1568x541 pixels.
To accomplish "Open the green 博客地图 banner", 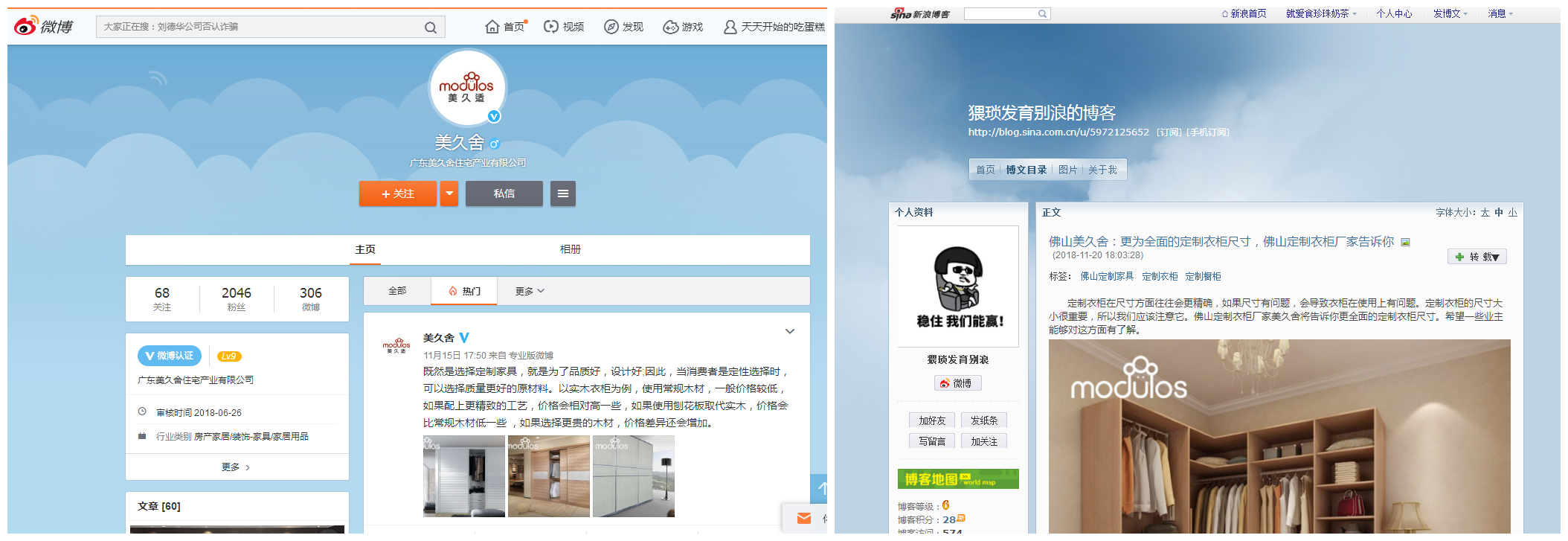I will 958,478.
